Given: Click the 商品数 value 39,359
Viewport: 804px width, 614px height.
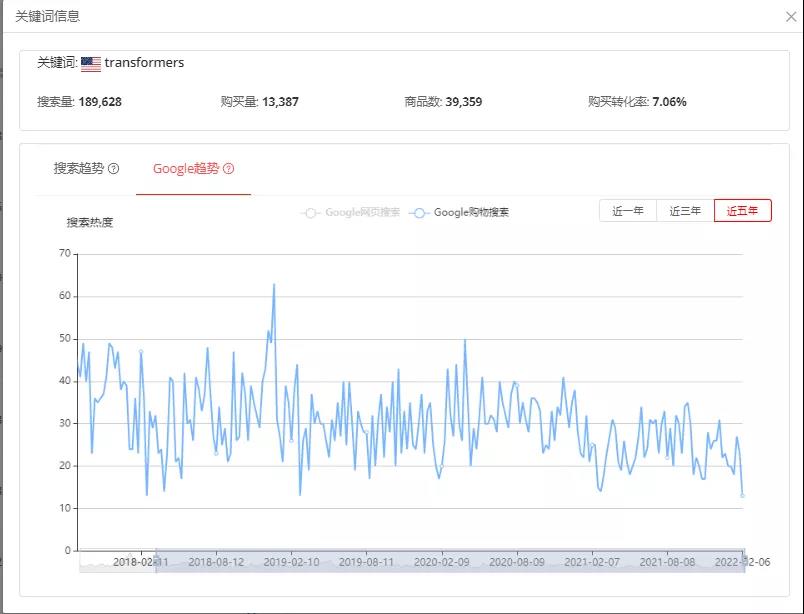Looking at the screenshot, I should [x=464, y=102].
